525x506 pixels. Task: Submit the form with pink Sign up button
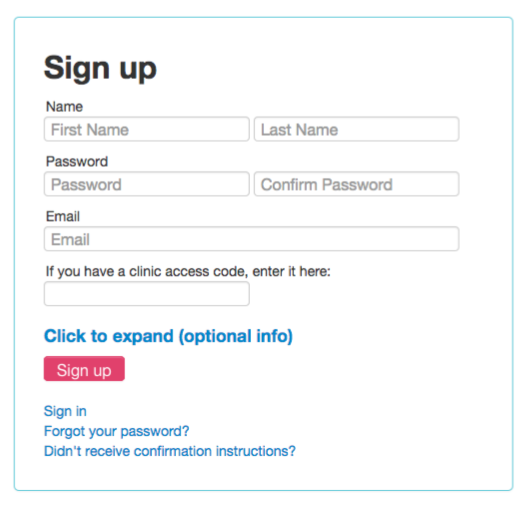(x=84, y=369)
